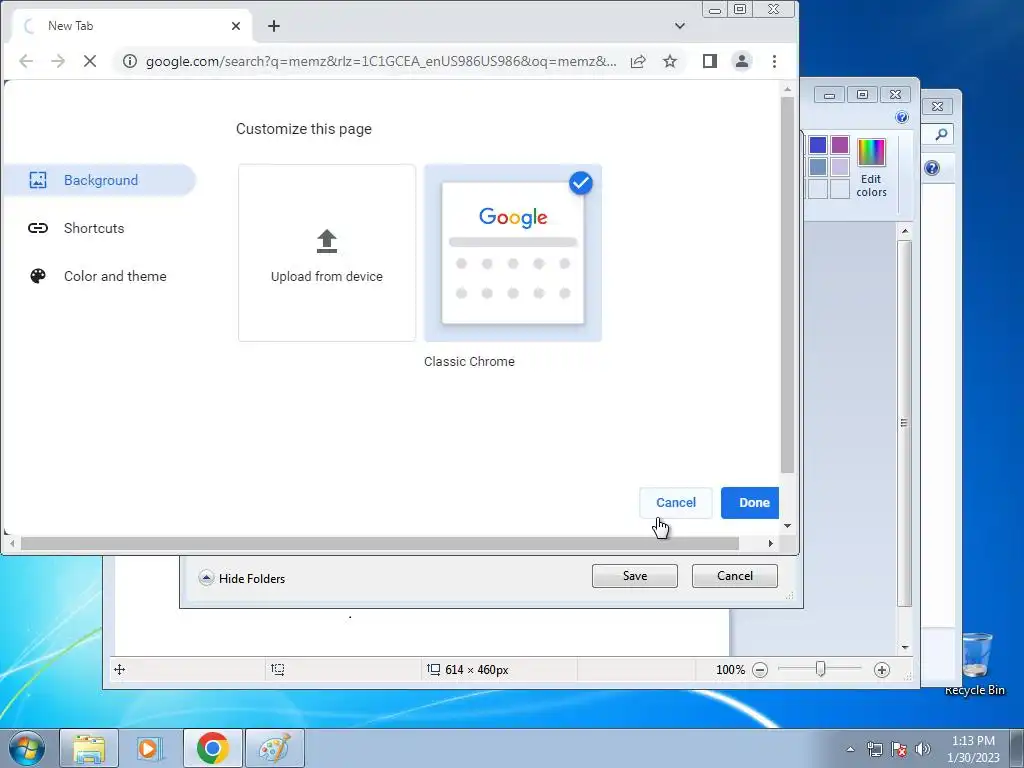Click horizontal scrollbar left arrow in Chrome

pyautogui.click(x=12, y=543)
